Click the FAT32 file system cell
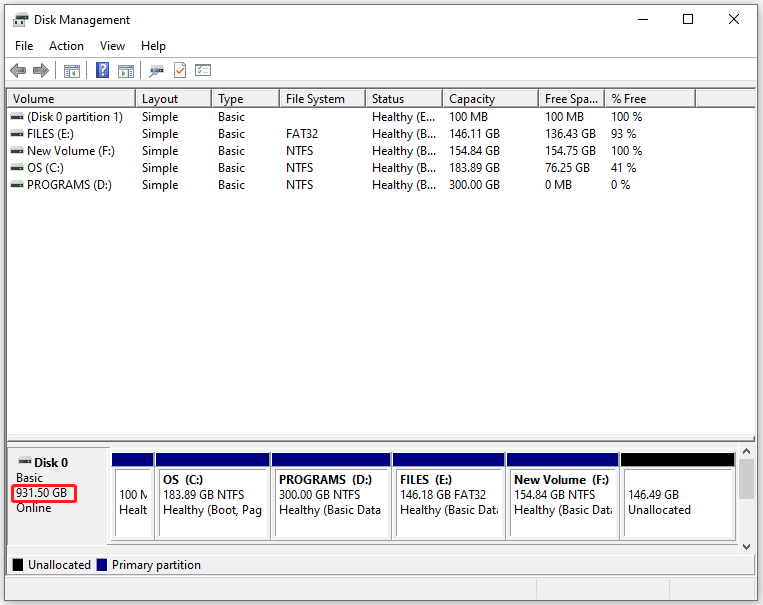This screenshot has width=763, height=605. click(302, 134)
